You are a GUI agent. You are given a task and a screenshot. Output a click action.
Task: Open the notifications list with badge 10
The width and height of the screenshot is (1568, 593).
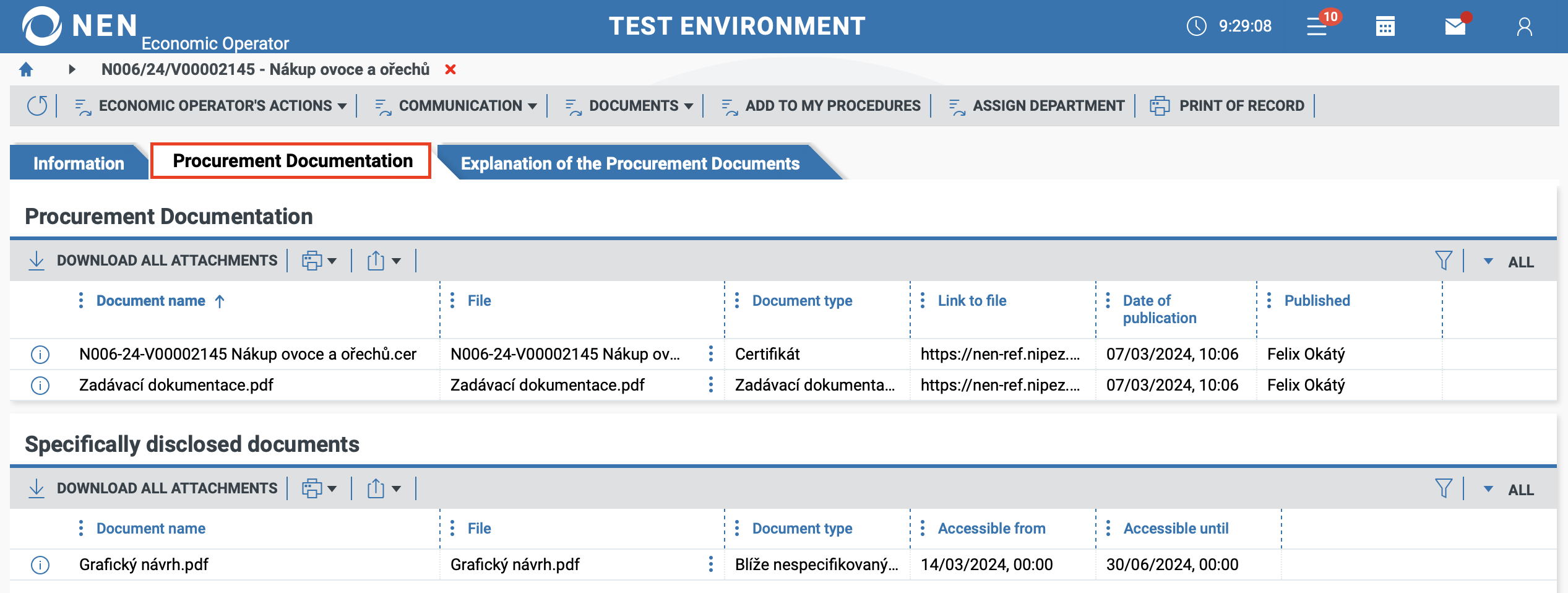(1317, 27)
